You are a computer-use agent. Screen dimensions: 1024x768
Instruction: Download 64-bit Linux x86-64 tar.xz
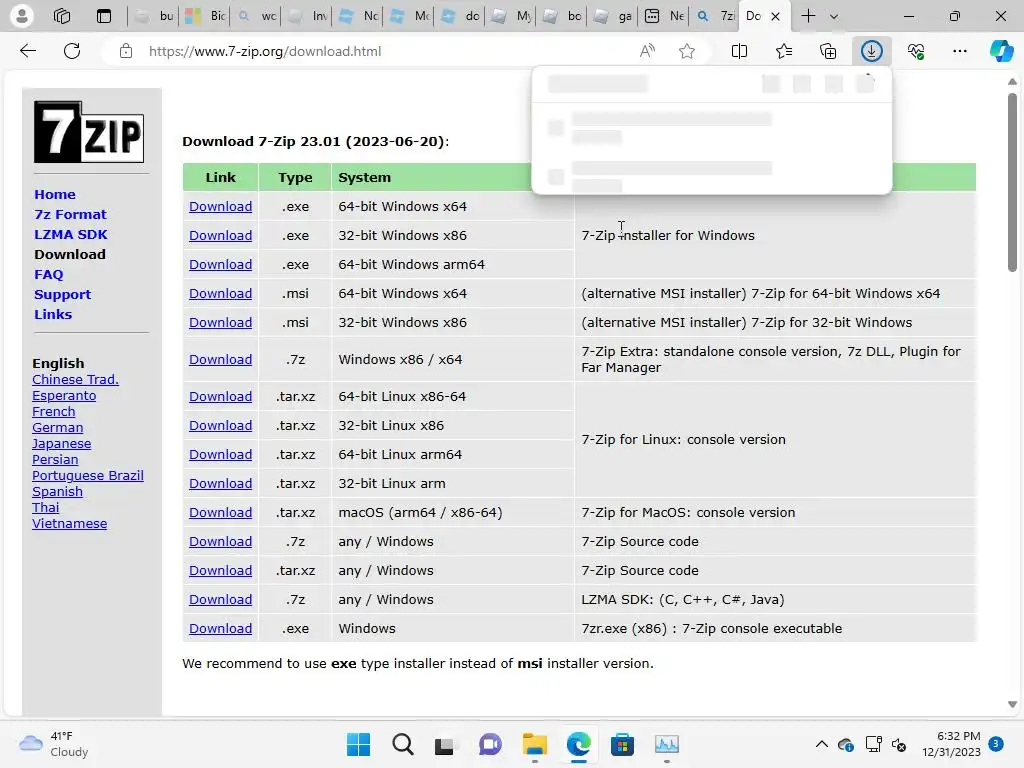coord(220,396)
